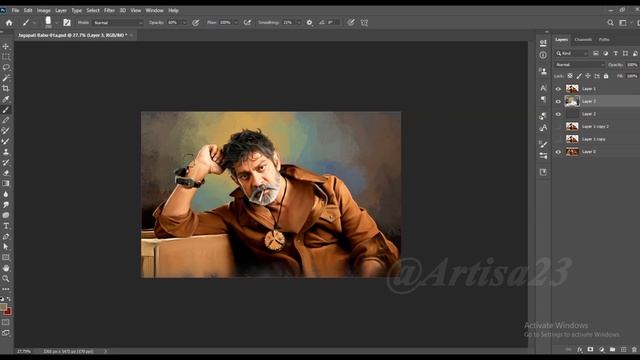640x360 pixels.
Task: Open the brush Opacity slider dropdown
Action: click(184, 23)
